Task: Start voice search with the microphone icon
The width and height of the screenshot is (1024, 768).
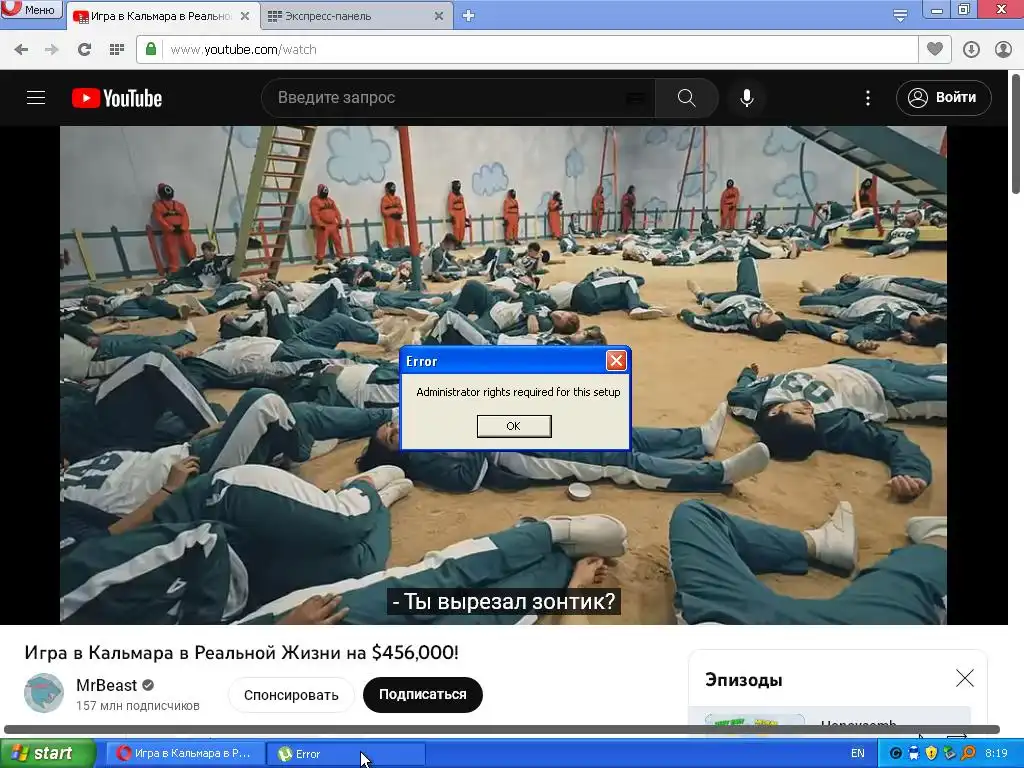Action: 746,98
